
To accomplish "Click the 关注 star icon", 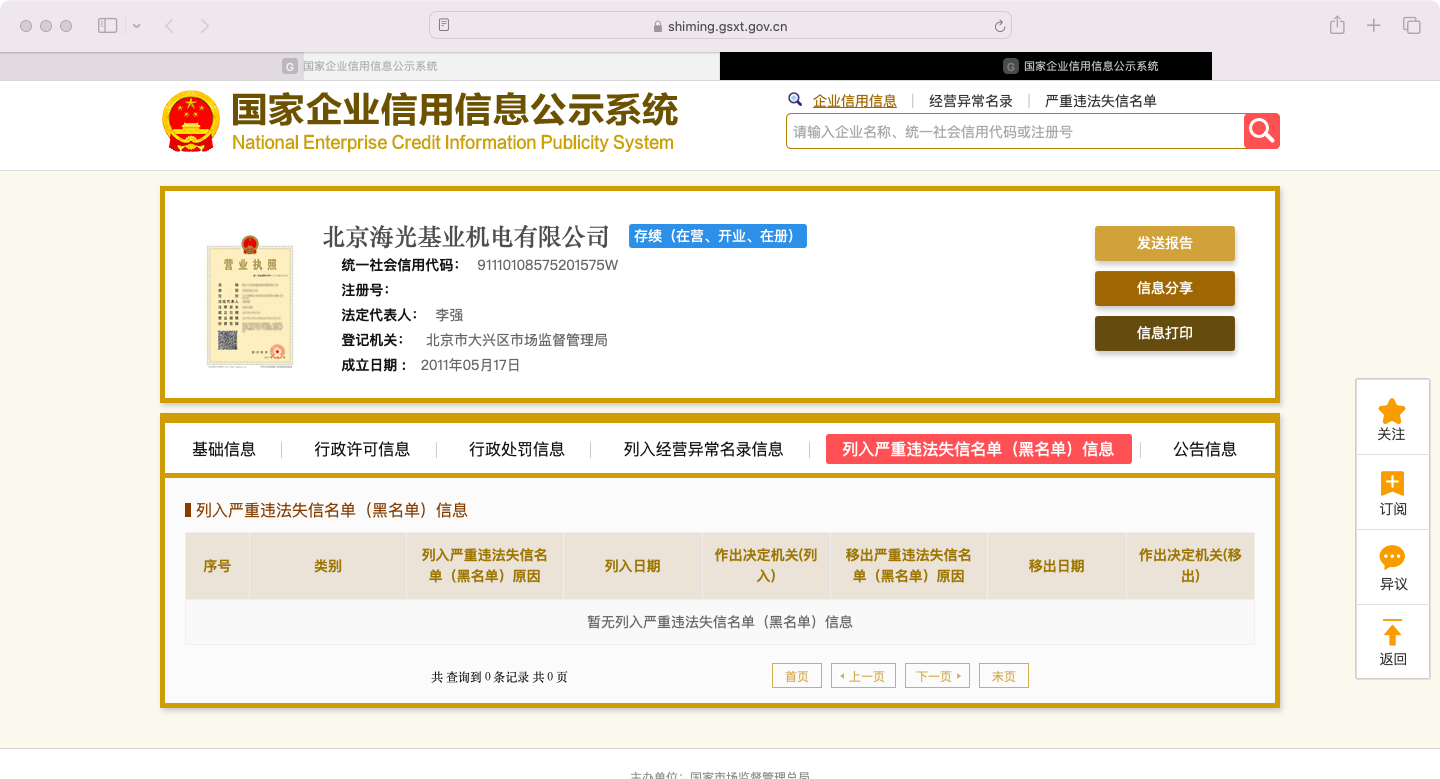I will pos(1392,410).
